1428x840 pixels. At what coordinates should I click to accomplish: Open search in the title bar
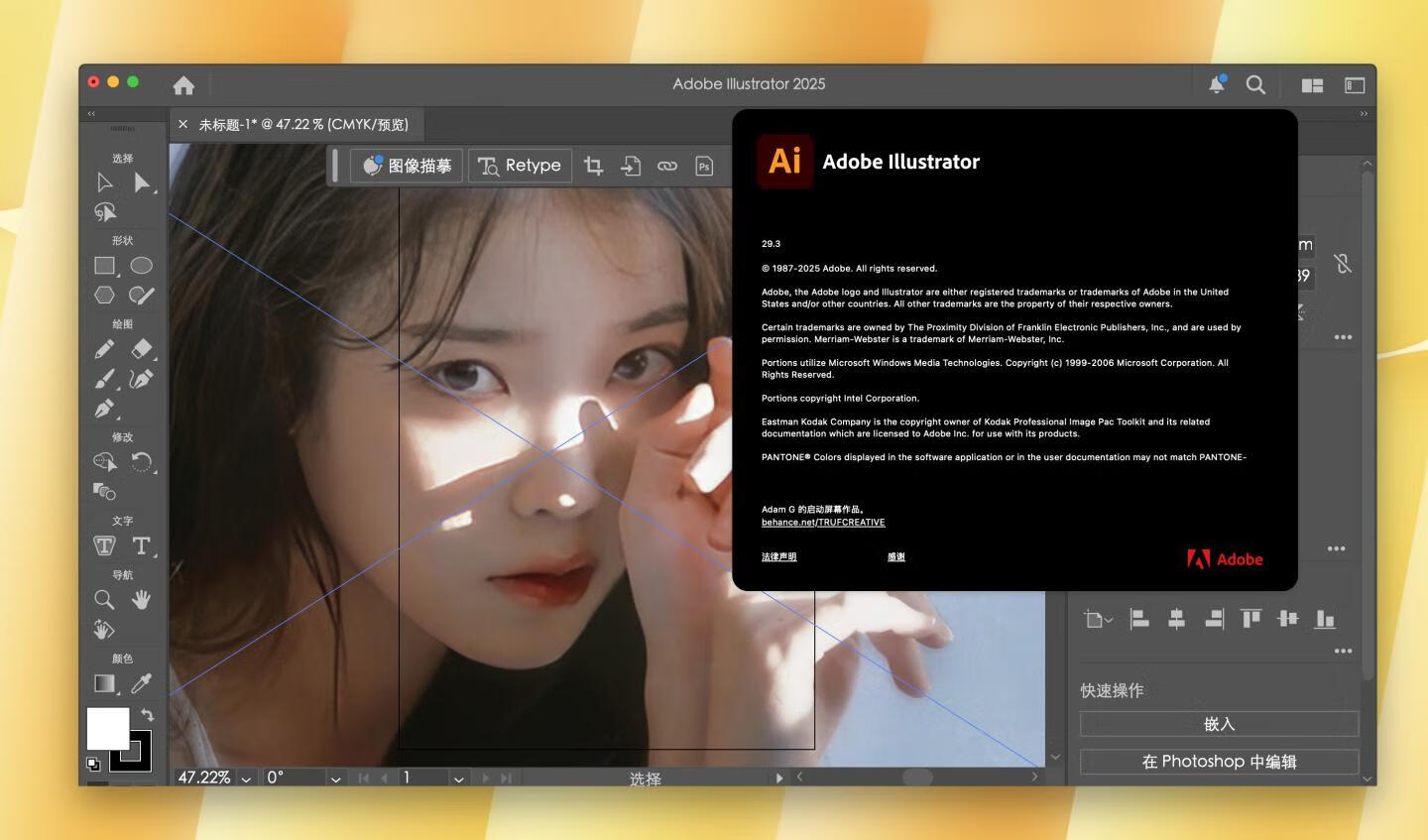pyautogui.click(x=1255, y=85)
